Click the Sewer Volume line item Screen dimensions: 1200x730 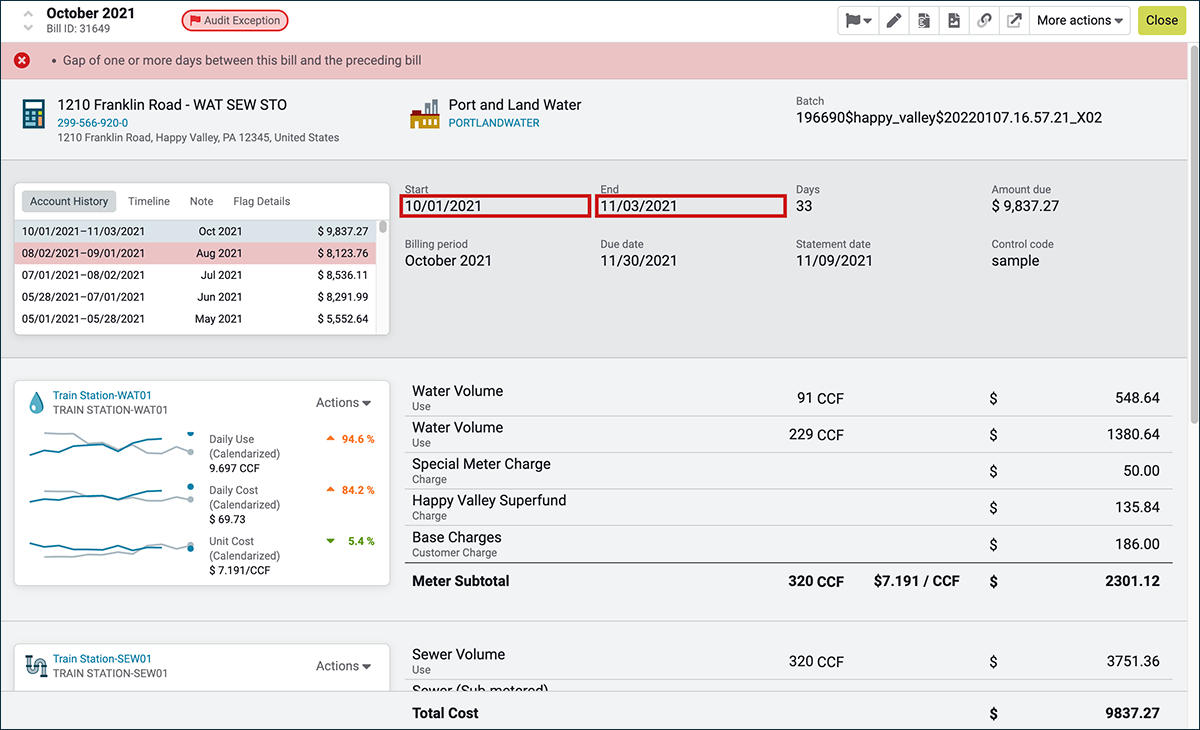click(x=786, y=661)
